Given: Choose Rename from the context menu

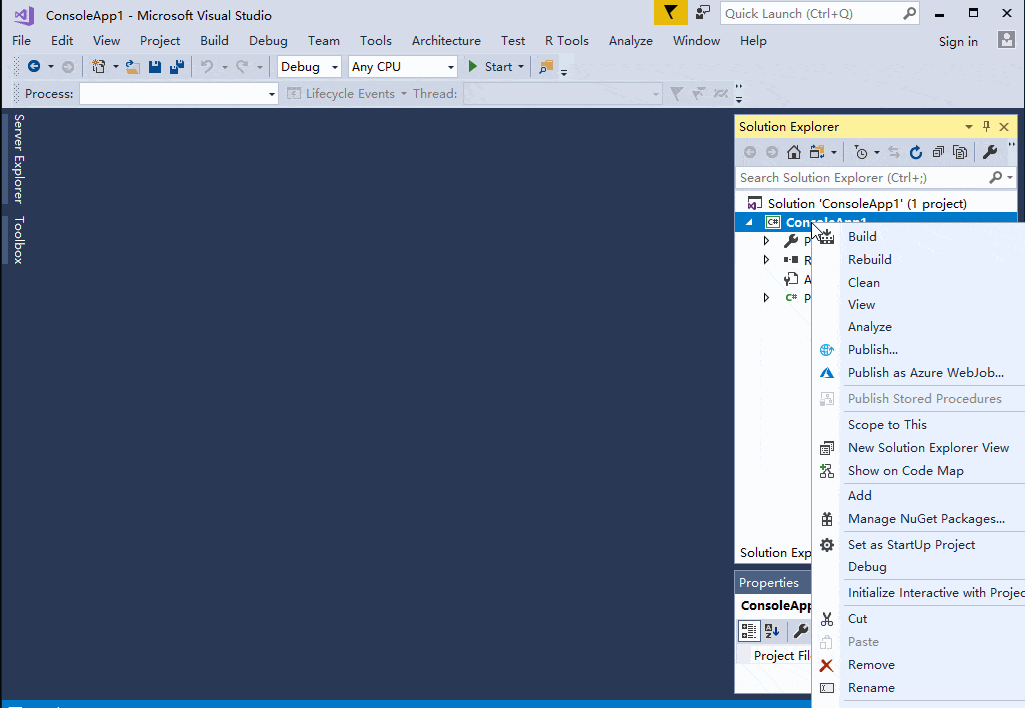Looking at the screenshot, I should (x=918, y=688).
